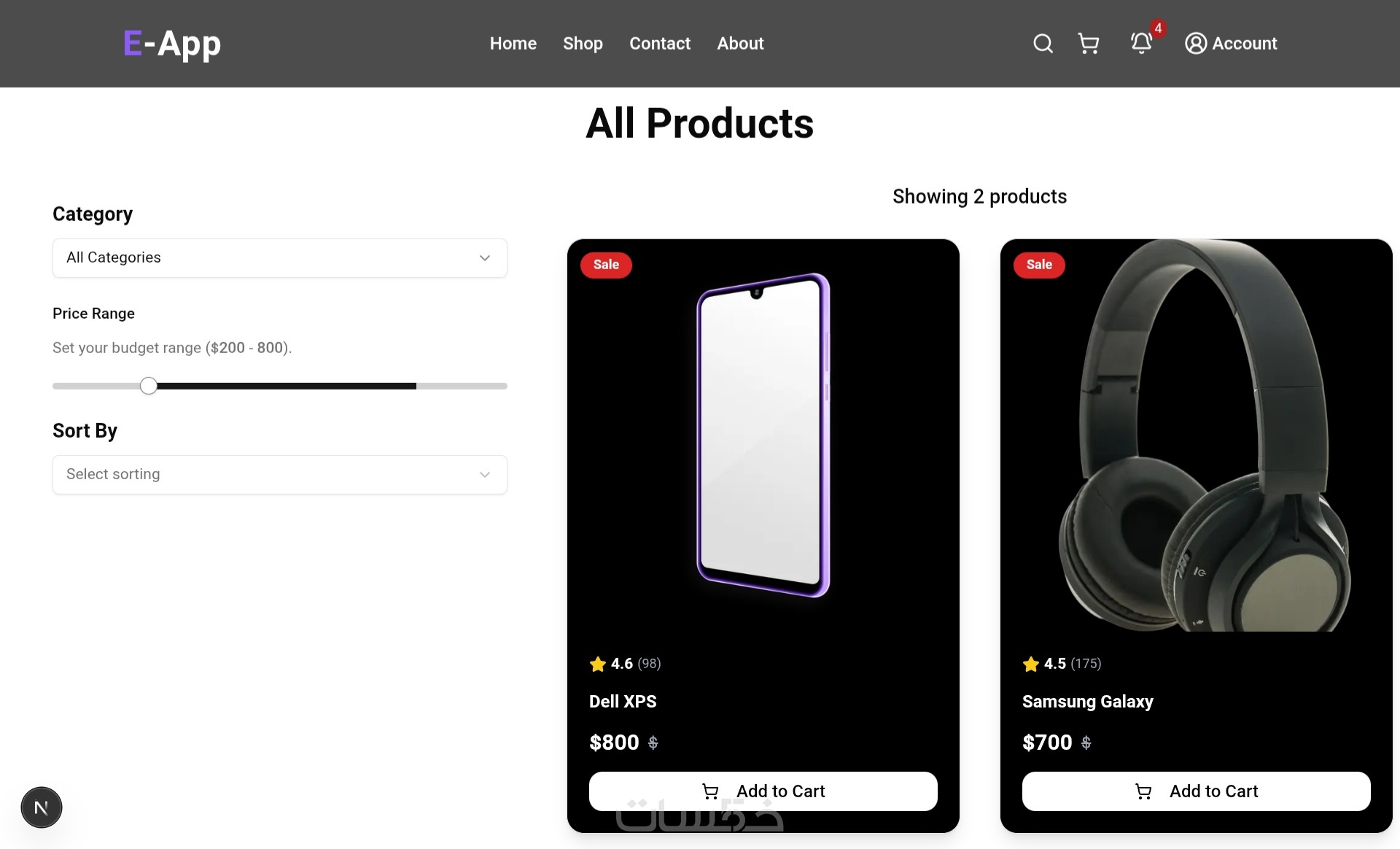Screen dimensions: 1400x849
Task: Click the E-App logo
Action: pyautogui.click(x=172, y=44)
